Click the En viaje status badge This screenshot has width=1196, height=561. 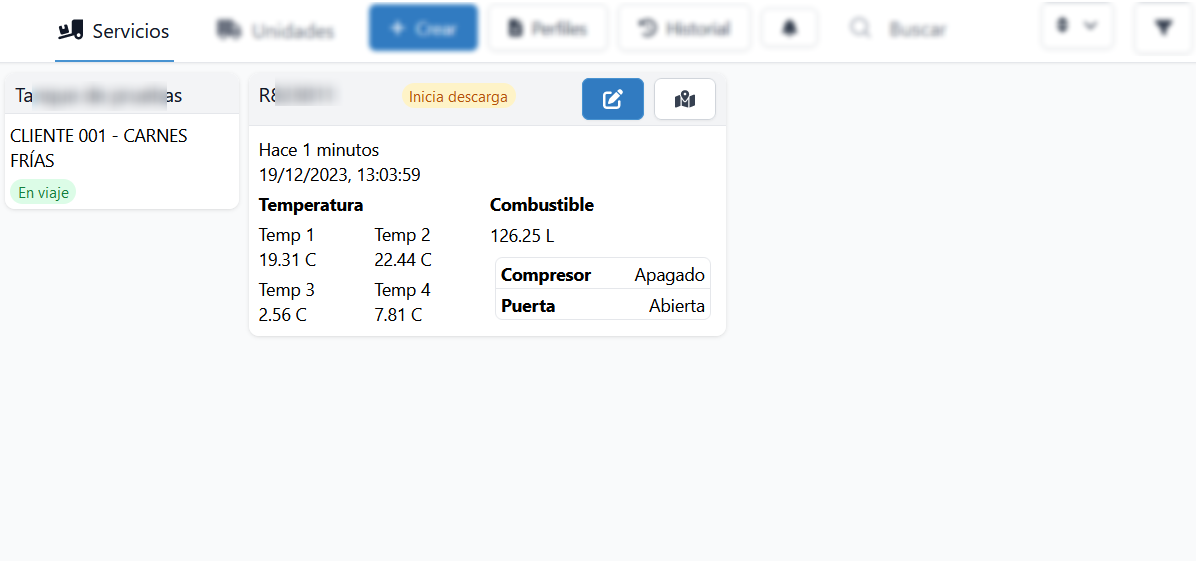43,193
